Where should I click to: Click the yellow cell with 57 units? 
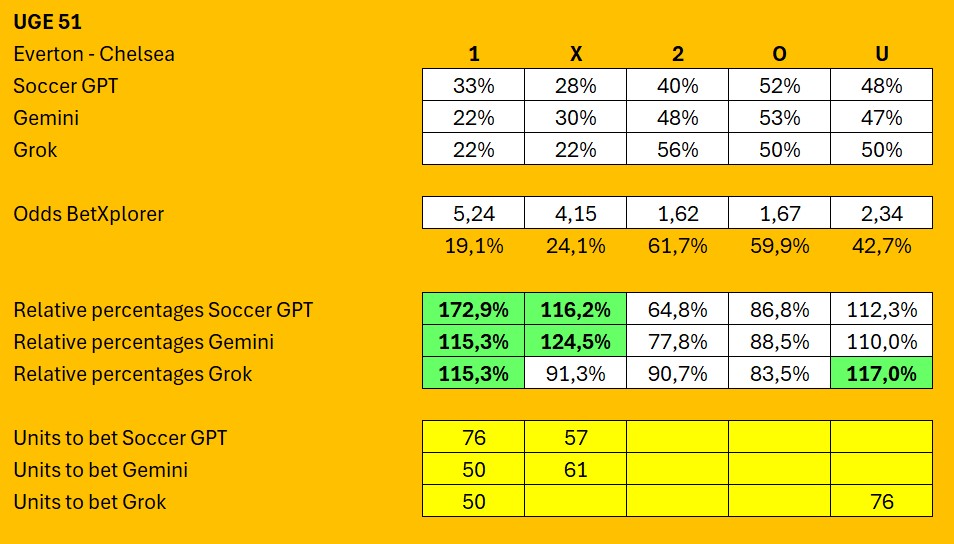[576, 437]
